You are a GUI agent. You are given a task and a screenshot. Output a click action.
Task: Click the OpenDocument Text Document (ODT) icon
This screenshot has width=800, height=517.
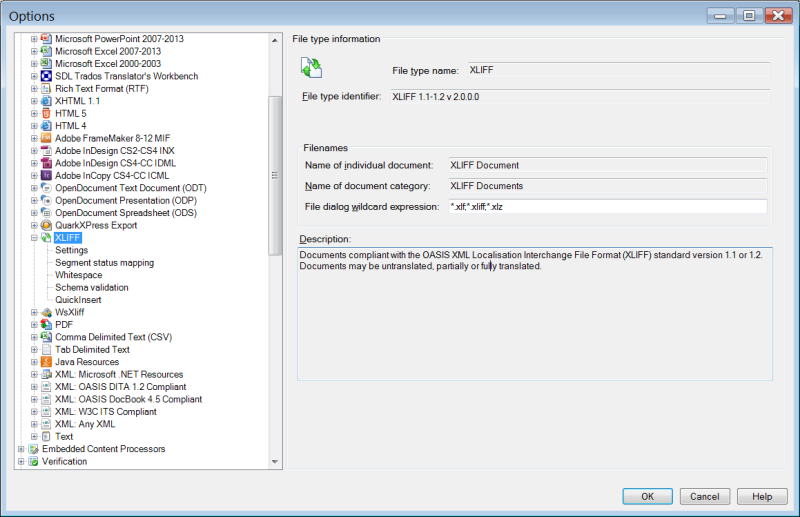coord(46,188)
